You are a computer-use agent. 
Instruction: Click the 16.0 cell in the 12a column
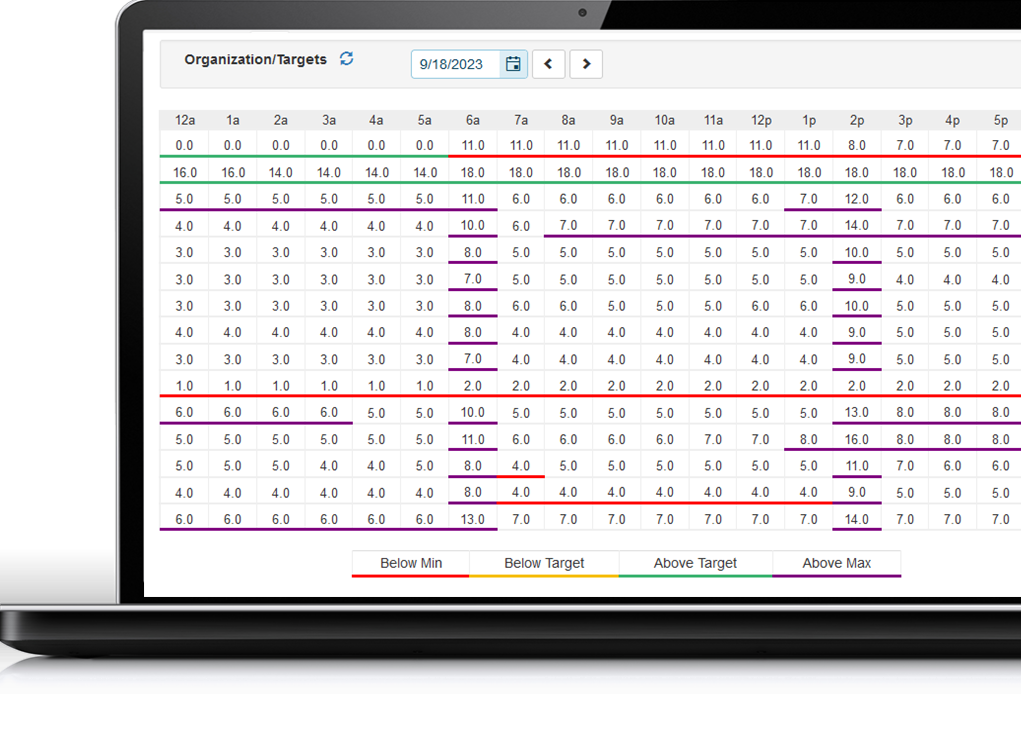pyautogui.click(x=184, y=173)
